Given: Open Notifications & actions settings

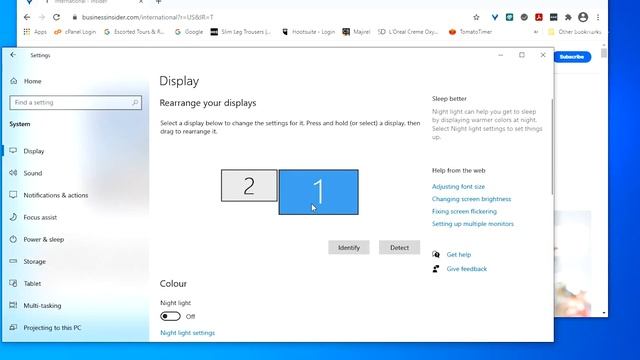Looking at the screenshot, I should (x=56, y=195).
